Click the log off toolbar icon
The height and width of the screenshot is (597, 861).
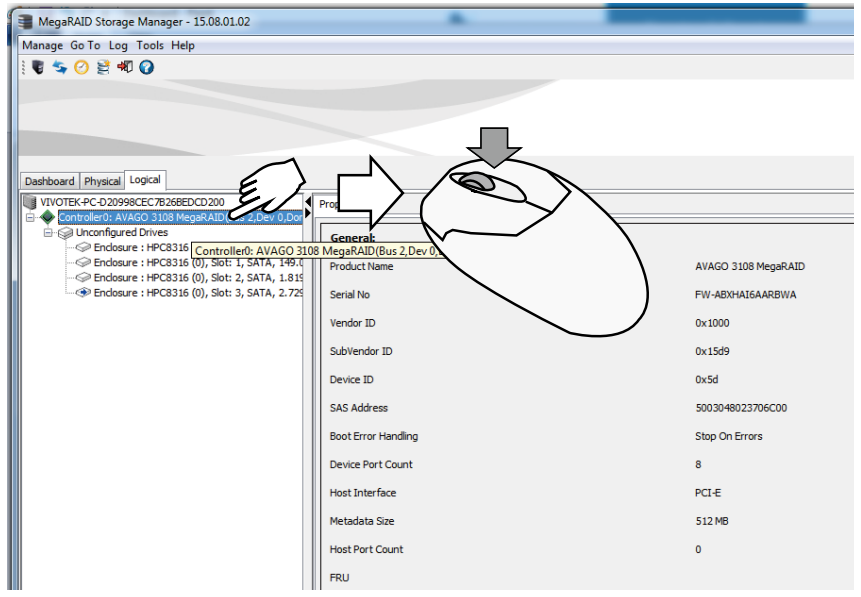point(125,68)
